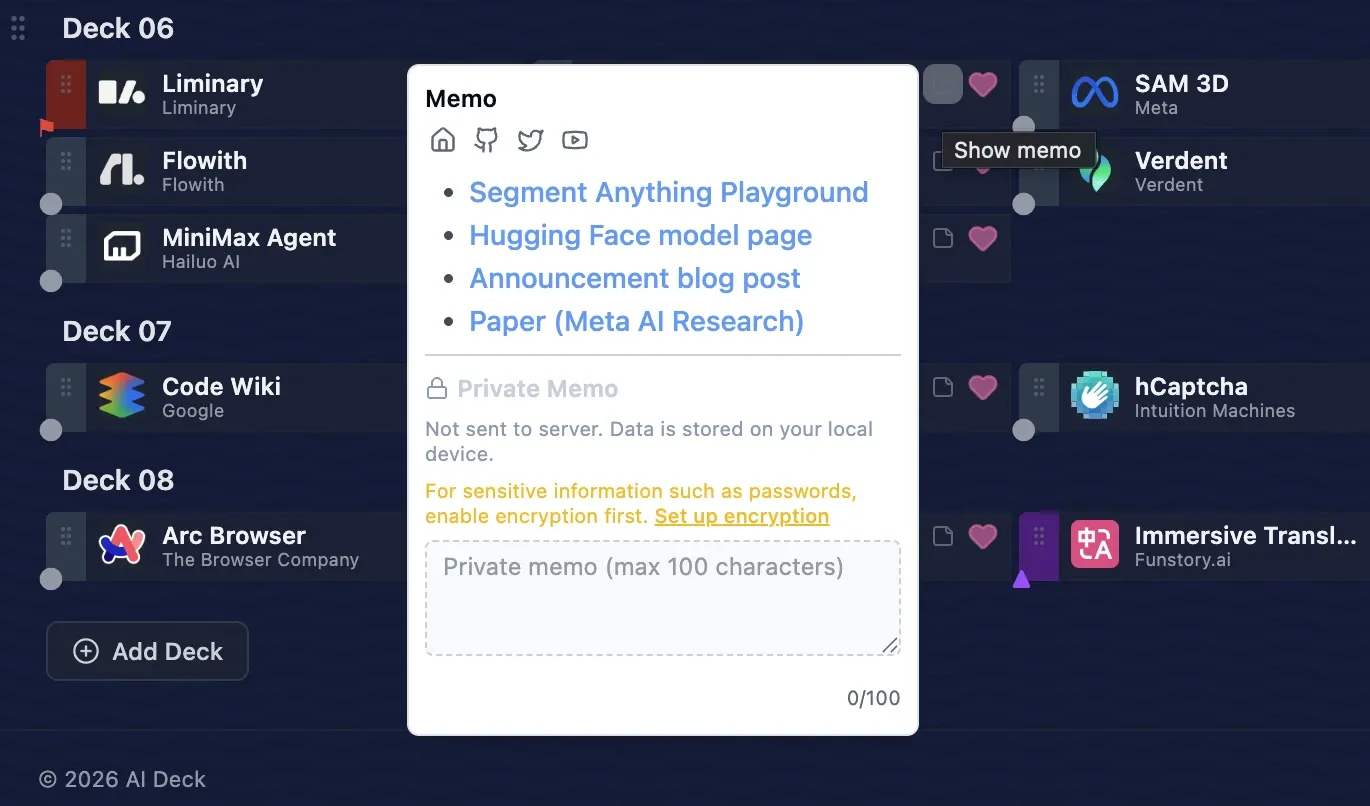
Task: Click the grip handle on Immersive Translate card
Action: click(1039, 536)
